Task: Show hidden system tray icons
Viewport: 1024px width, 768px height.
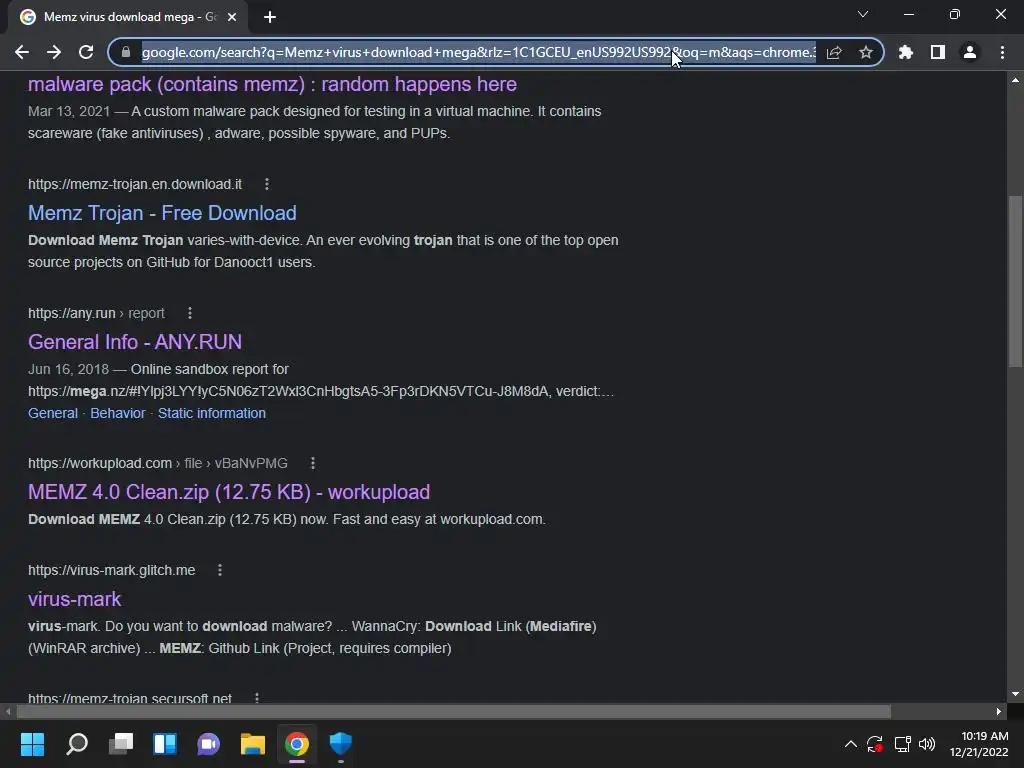Action: tap(850, 744)
